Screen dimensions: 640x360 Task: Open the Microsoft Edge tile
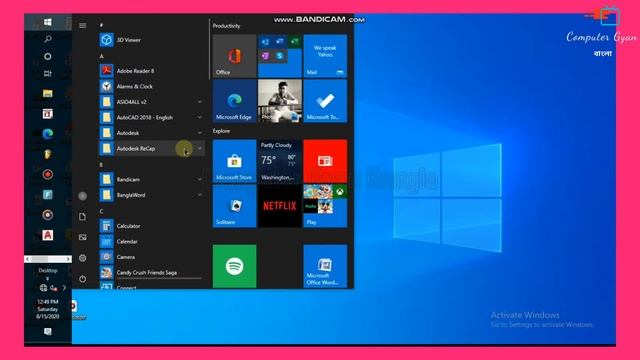(235, 101)
